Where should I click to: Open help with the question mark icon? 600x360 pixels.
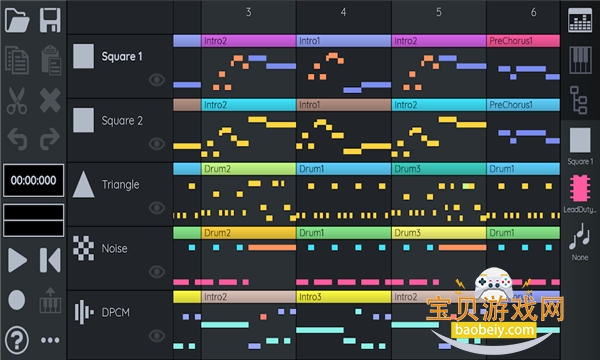point(17,340)
